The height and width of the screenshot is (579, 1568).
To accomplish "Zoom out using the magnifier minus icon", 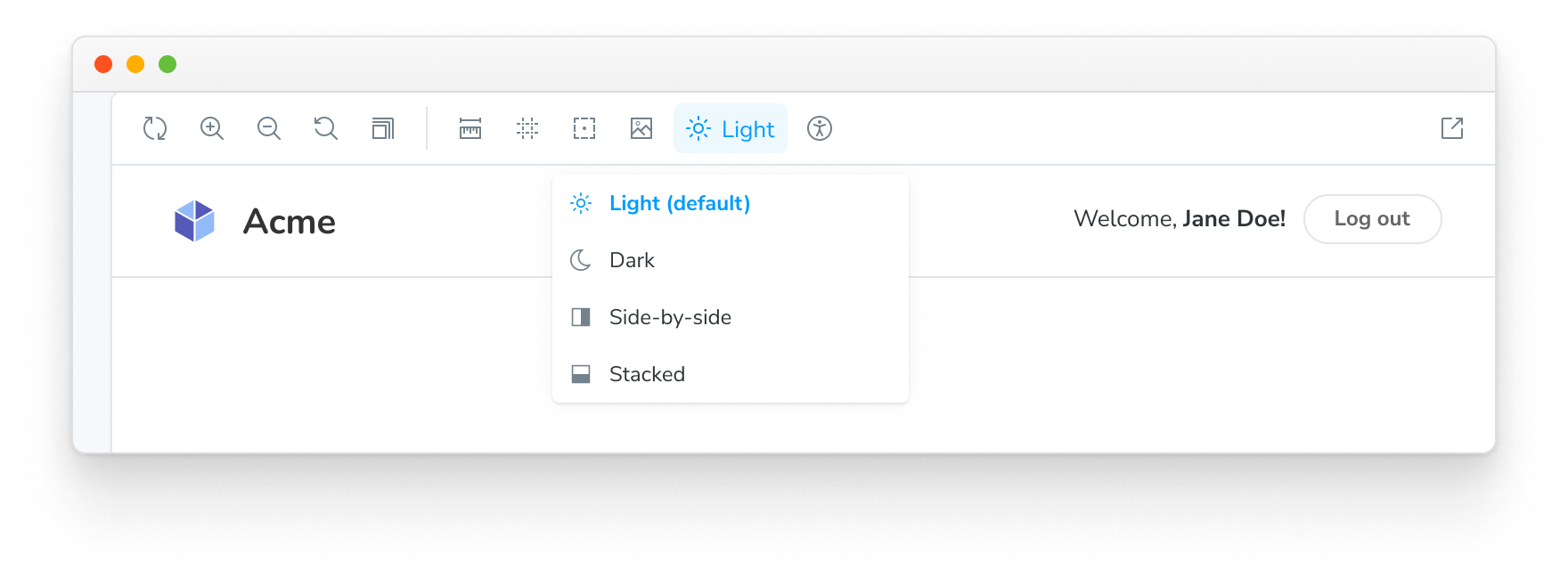I will (269, 129).
